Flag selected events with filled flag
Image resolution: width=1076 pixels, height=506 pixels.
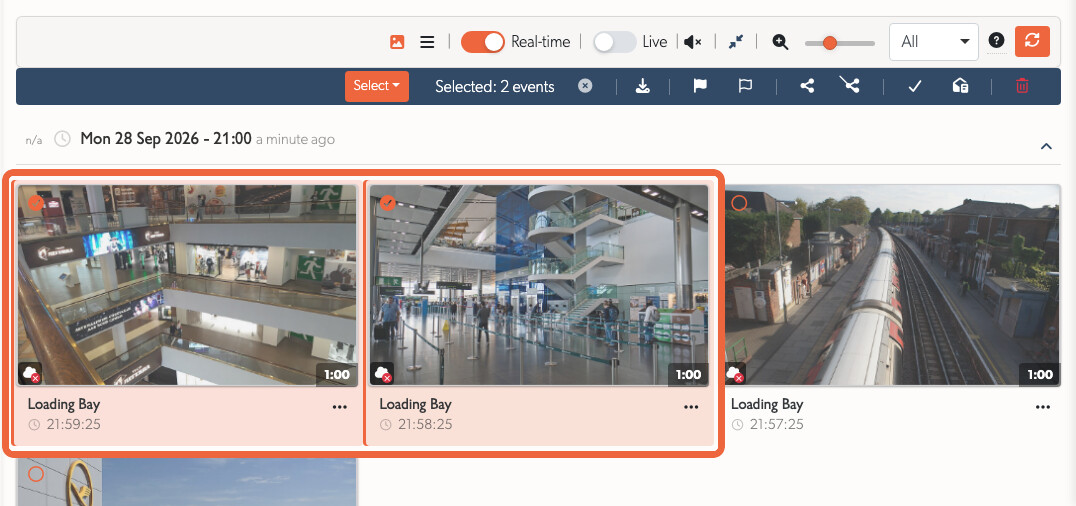click(700, 86)
